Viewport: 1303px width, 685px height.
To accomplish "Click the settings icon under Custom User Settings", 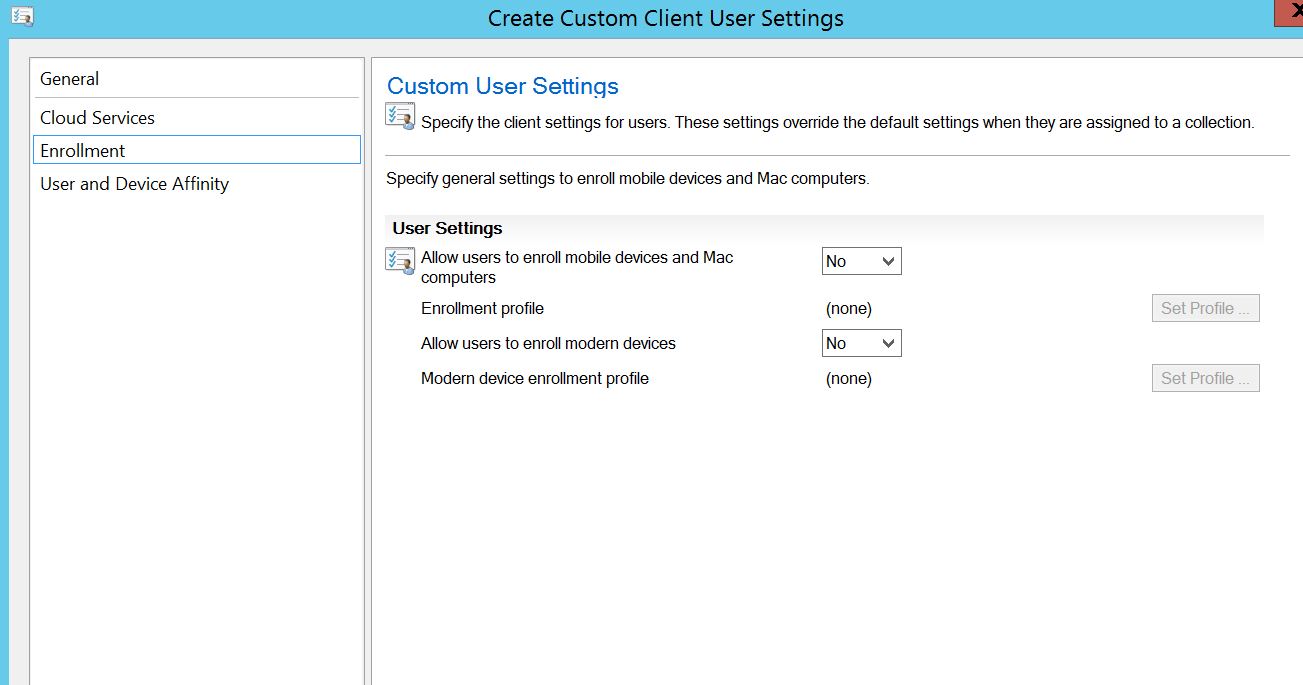I will tap(400, 116).
